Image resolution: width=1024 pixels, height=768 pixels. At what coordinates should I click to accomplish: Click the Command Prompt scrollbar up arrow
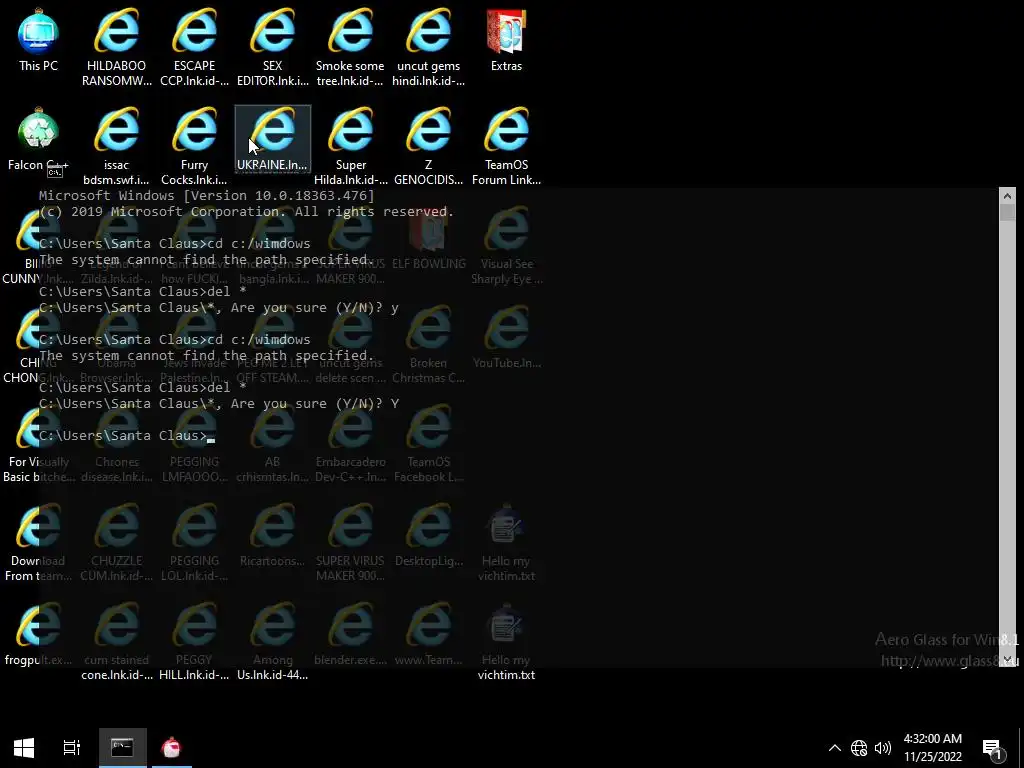click(1007, 196)
